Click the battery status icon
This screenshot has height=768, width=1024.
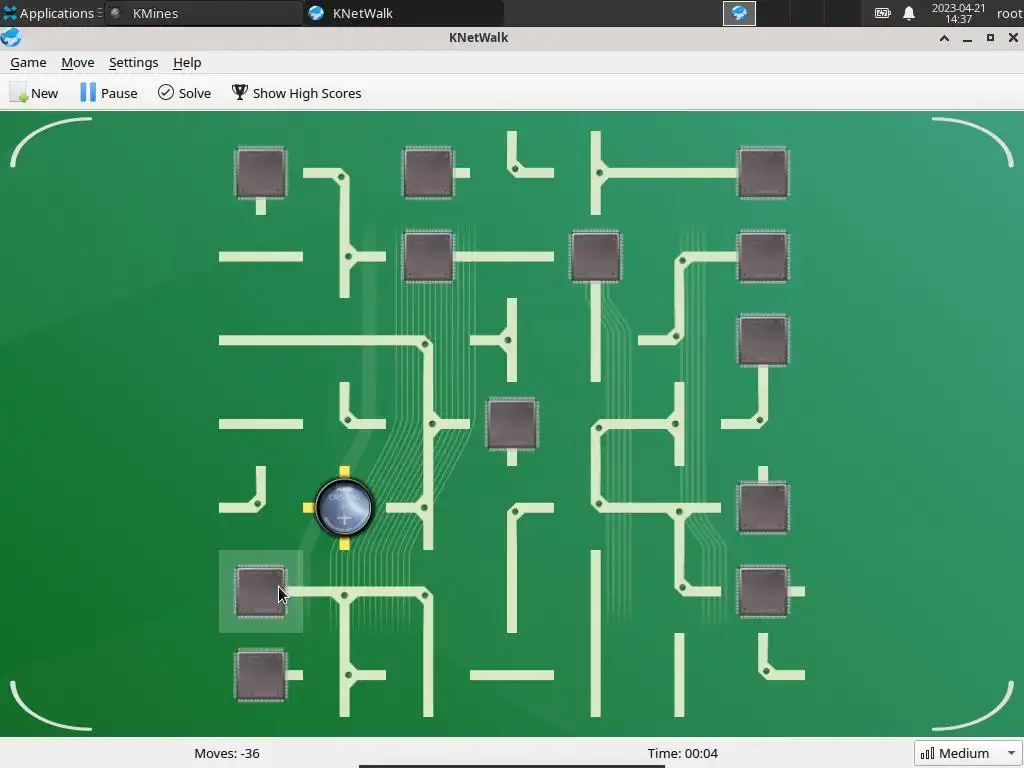882,13
